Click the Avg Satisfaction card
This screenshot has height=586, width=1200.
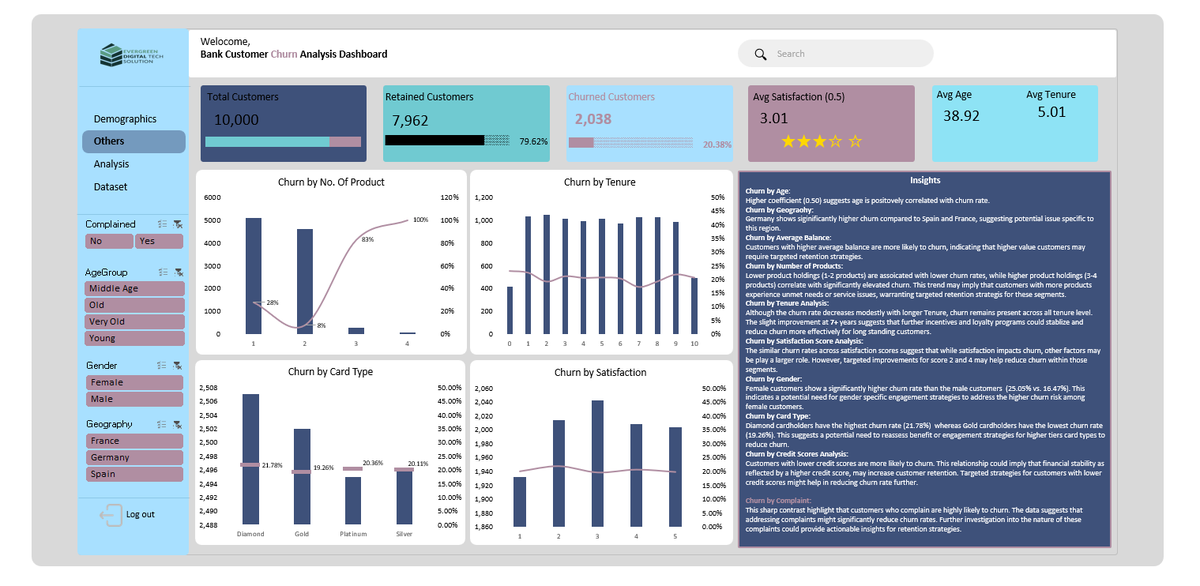point(832,123)
